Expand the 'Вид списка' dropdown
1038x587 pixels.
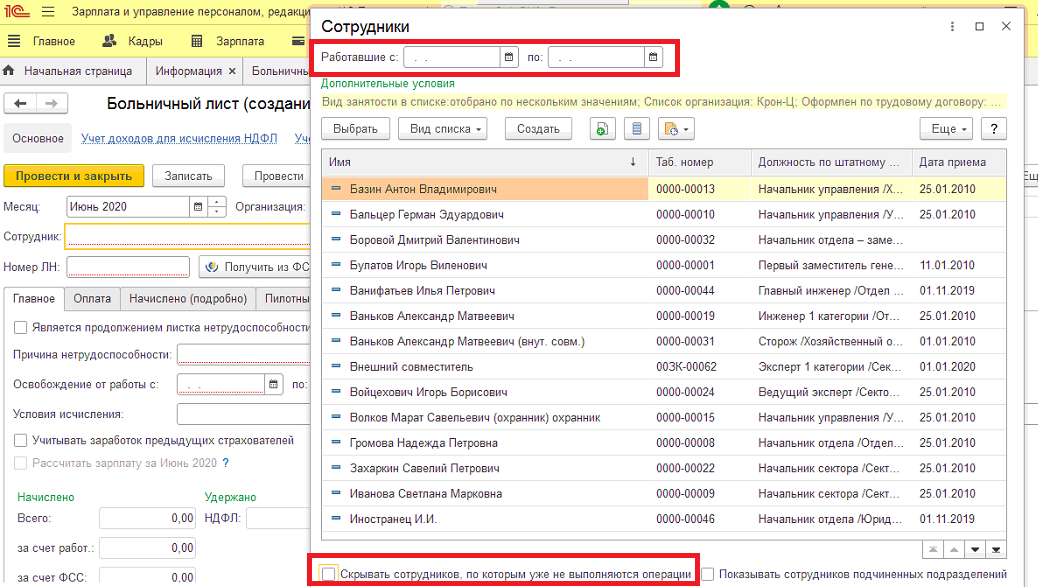pos(443,129)
